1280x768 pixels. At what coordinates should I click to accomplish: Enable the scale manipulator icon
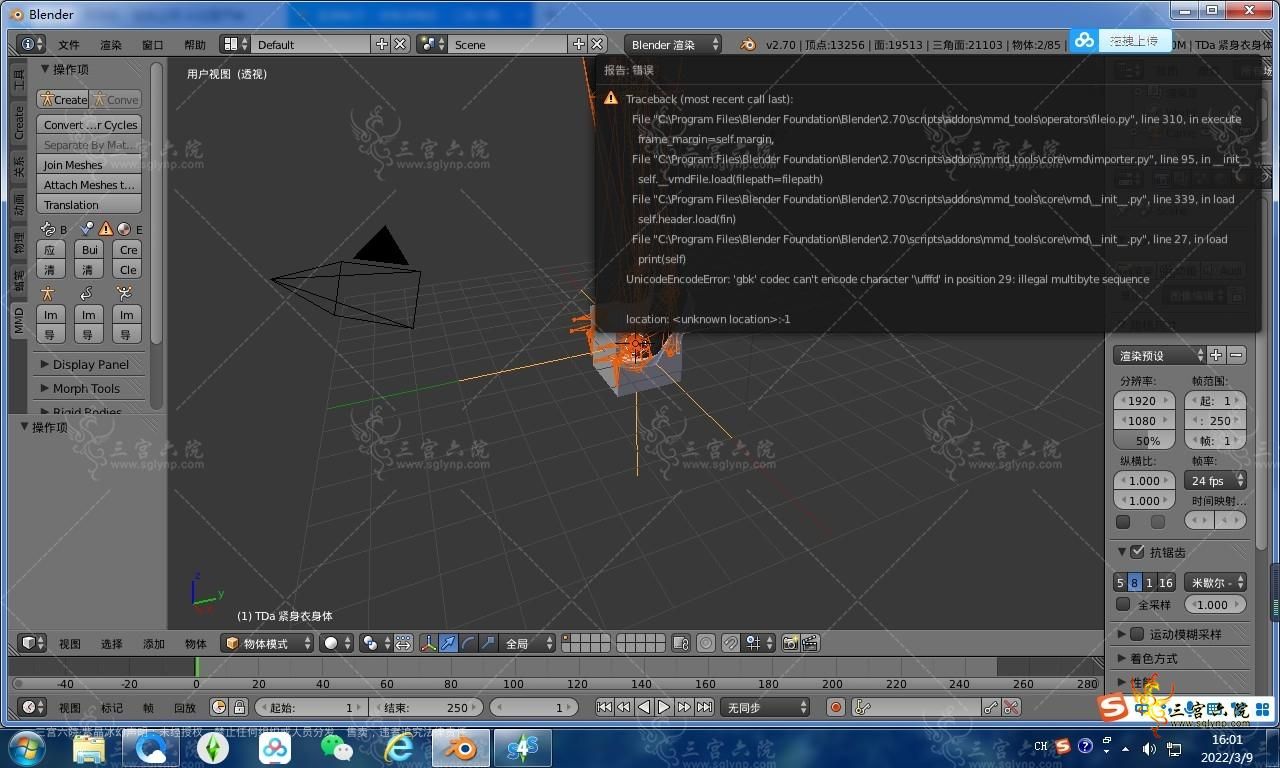(488, 643)
